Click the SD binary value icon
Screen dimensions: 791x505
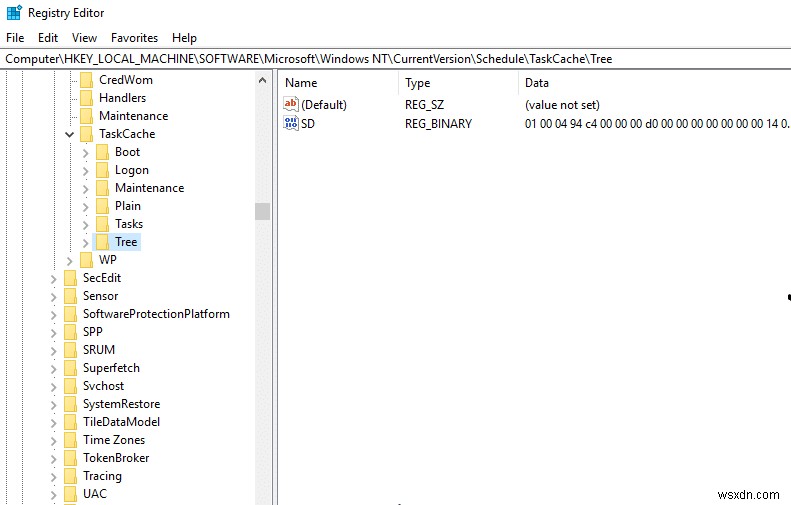[291, 123]
